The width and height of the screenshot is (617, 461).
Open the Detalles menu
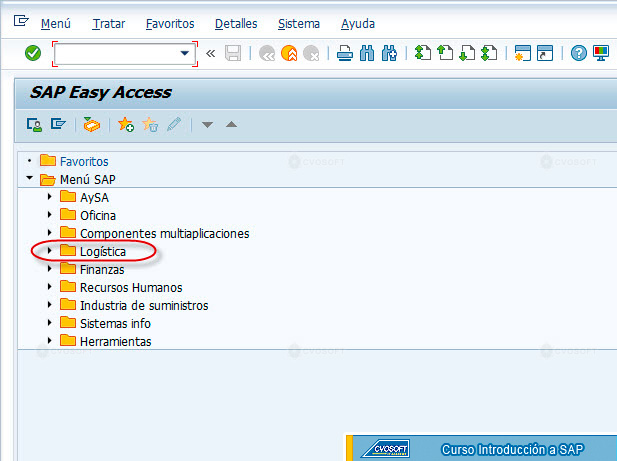pyautogui.click(x=236, y=24)
